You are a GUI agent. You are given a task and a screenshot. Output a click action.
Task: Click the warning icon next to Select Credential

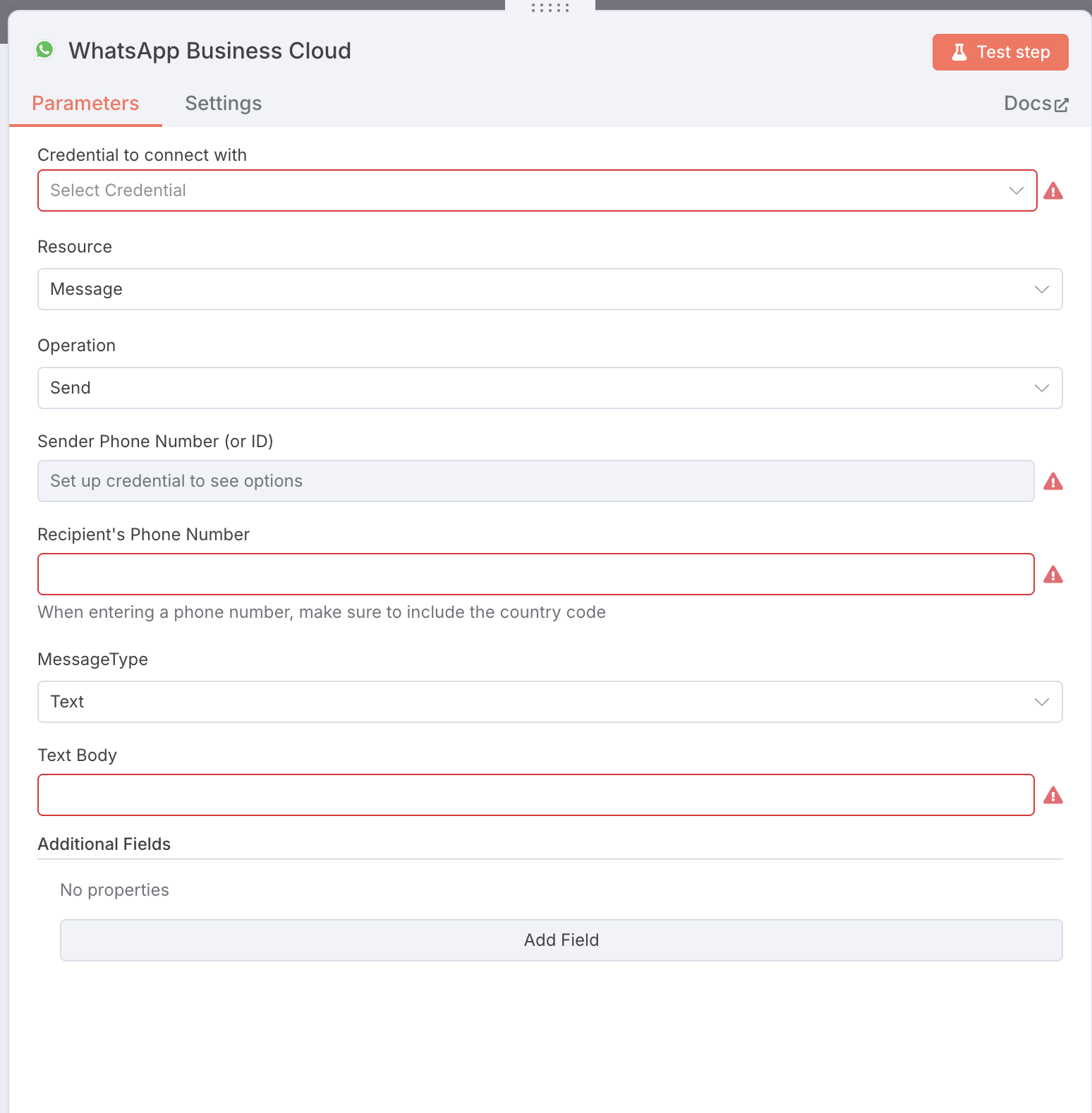pyautogui.click(x=1053, y=190)
